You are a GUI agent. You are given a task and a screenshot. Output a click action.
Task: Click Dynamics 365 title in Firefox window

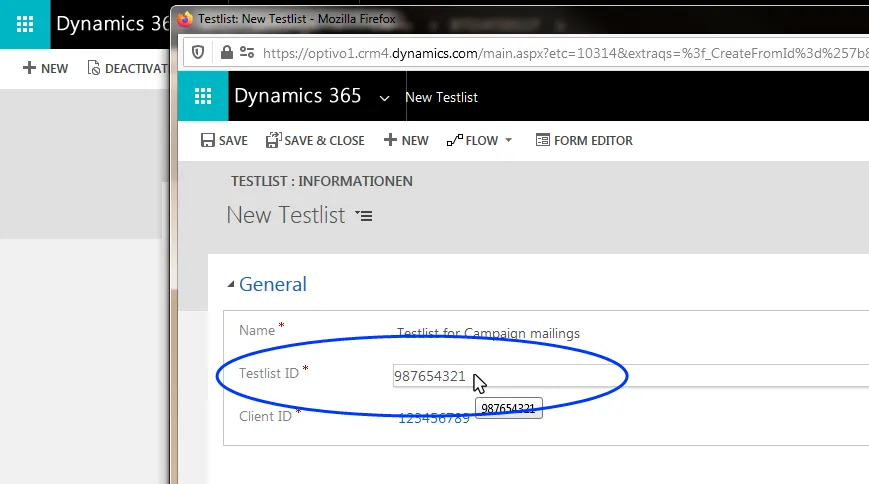tap(298, 96)
